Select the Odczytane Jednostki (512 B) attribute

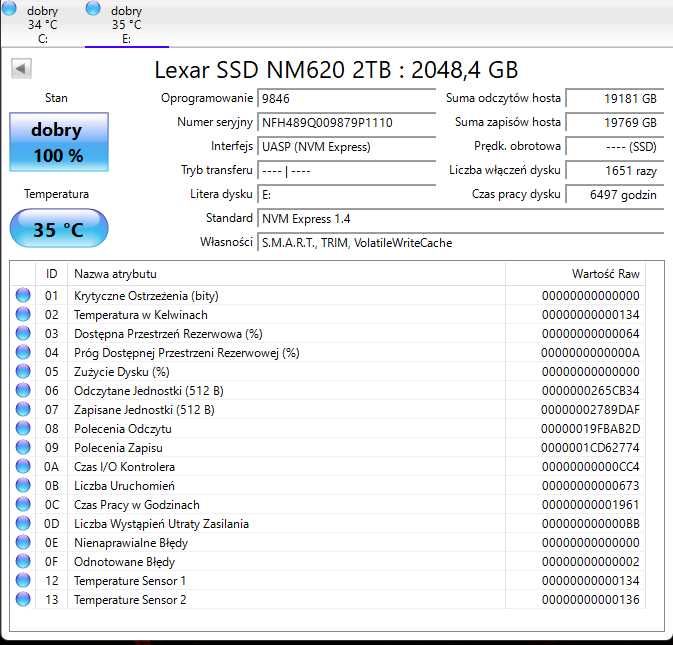coord(149,391)
